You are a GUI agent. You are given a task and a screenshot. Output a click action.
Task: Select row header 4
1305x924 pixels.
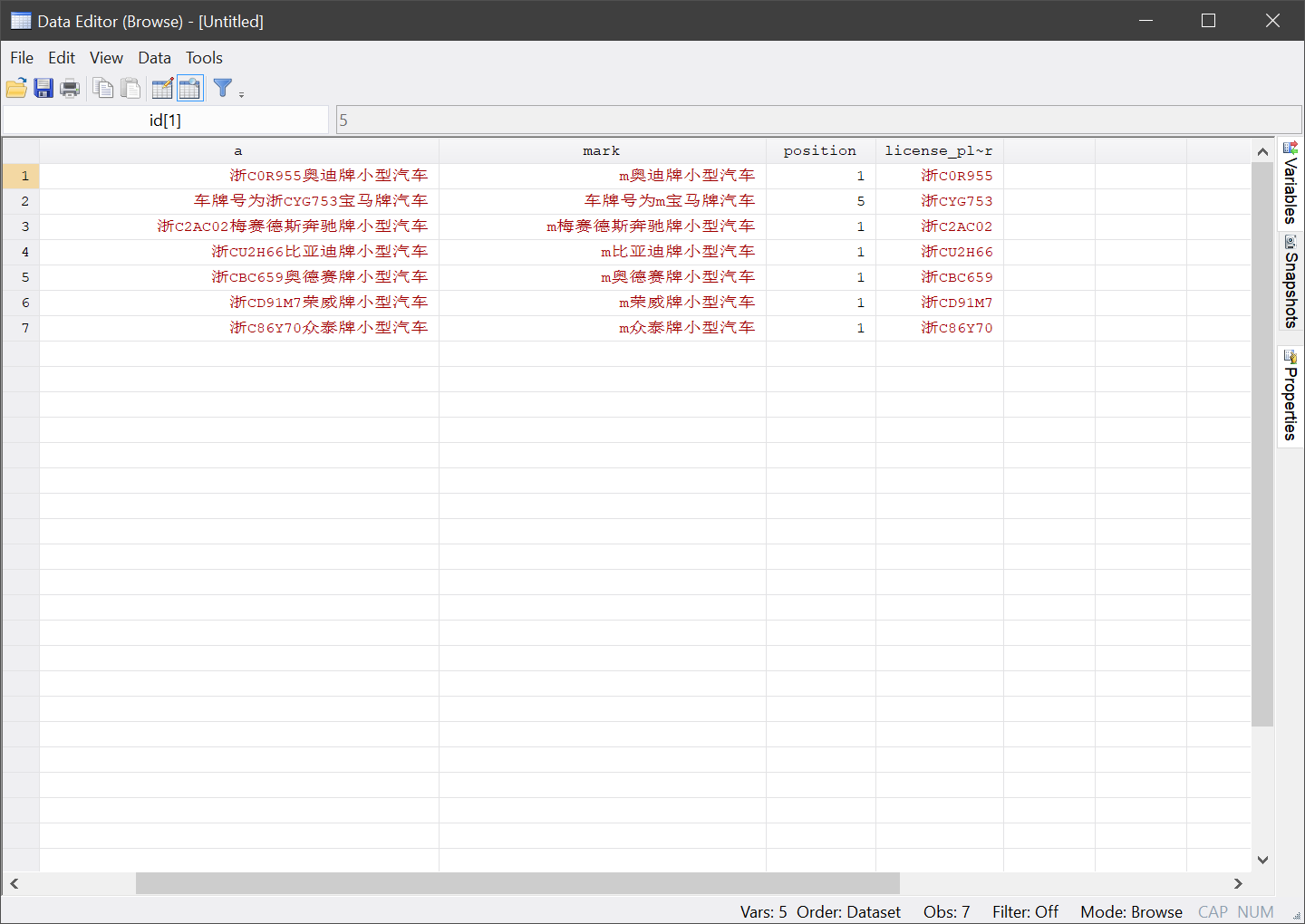21,252
